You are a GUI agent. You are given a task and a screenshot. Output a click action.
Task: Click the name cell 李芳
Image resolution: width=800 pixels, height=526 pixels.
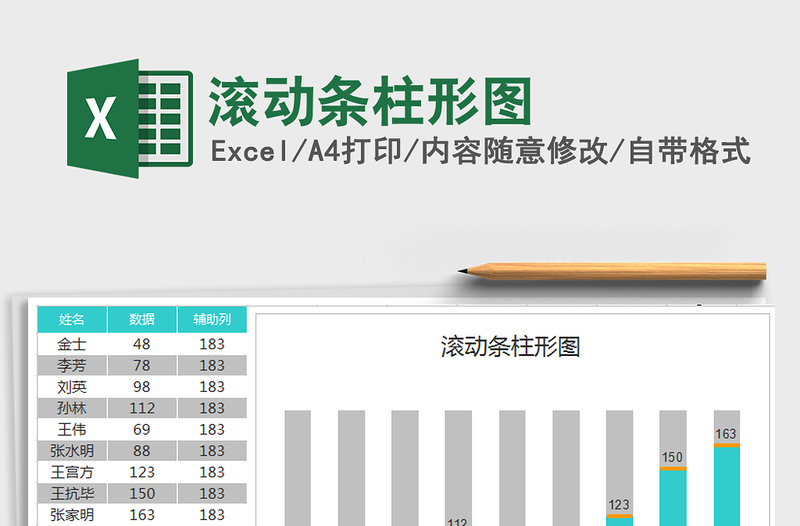72,365
